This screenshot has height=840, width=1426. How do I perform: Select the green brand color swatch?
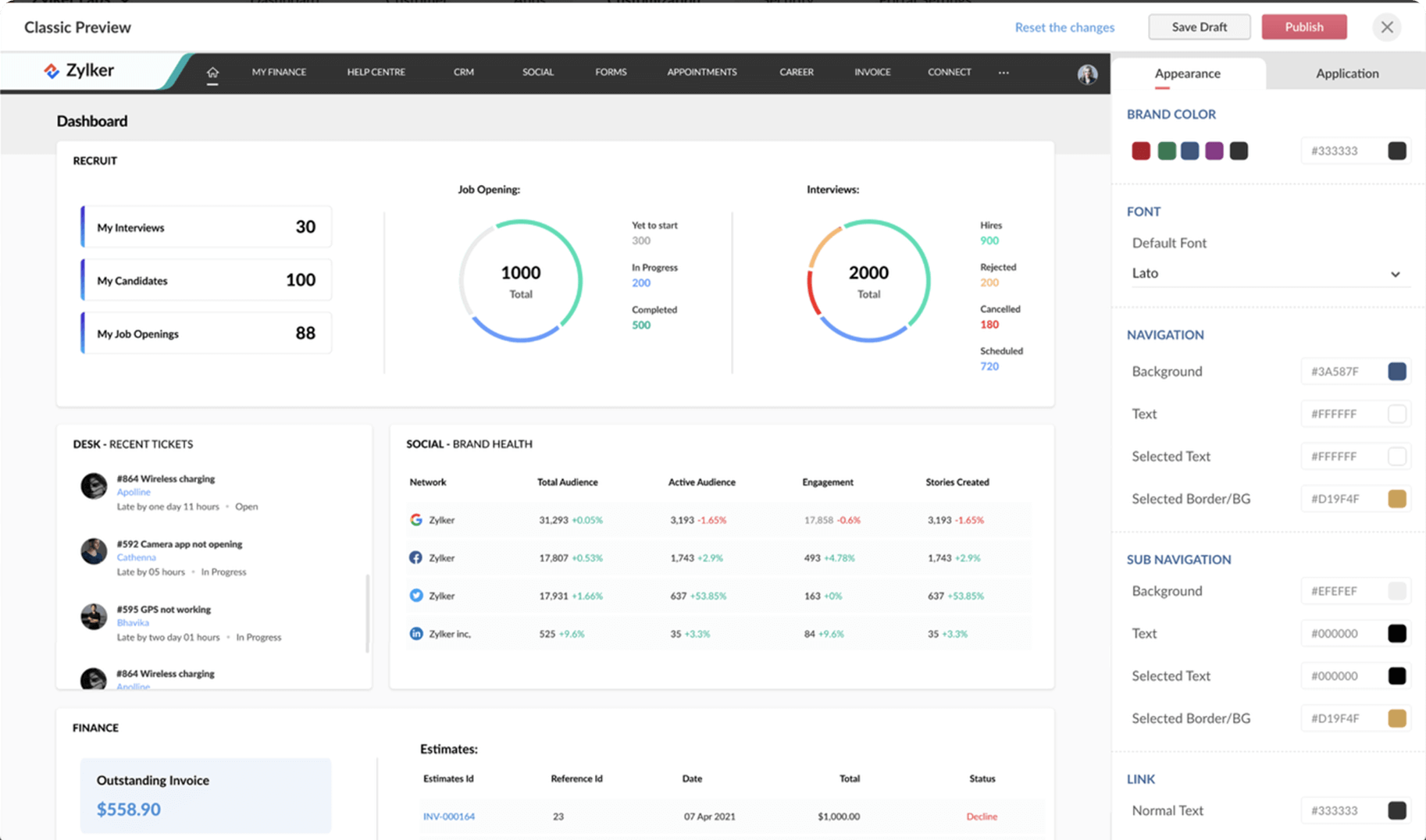pos(1165,150)
